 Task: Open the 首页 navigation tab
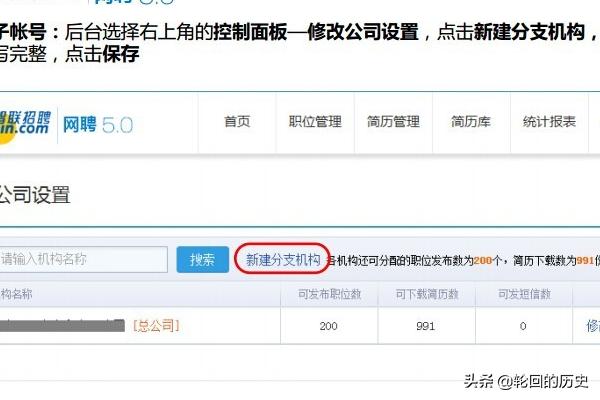click(237, 122)
